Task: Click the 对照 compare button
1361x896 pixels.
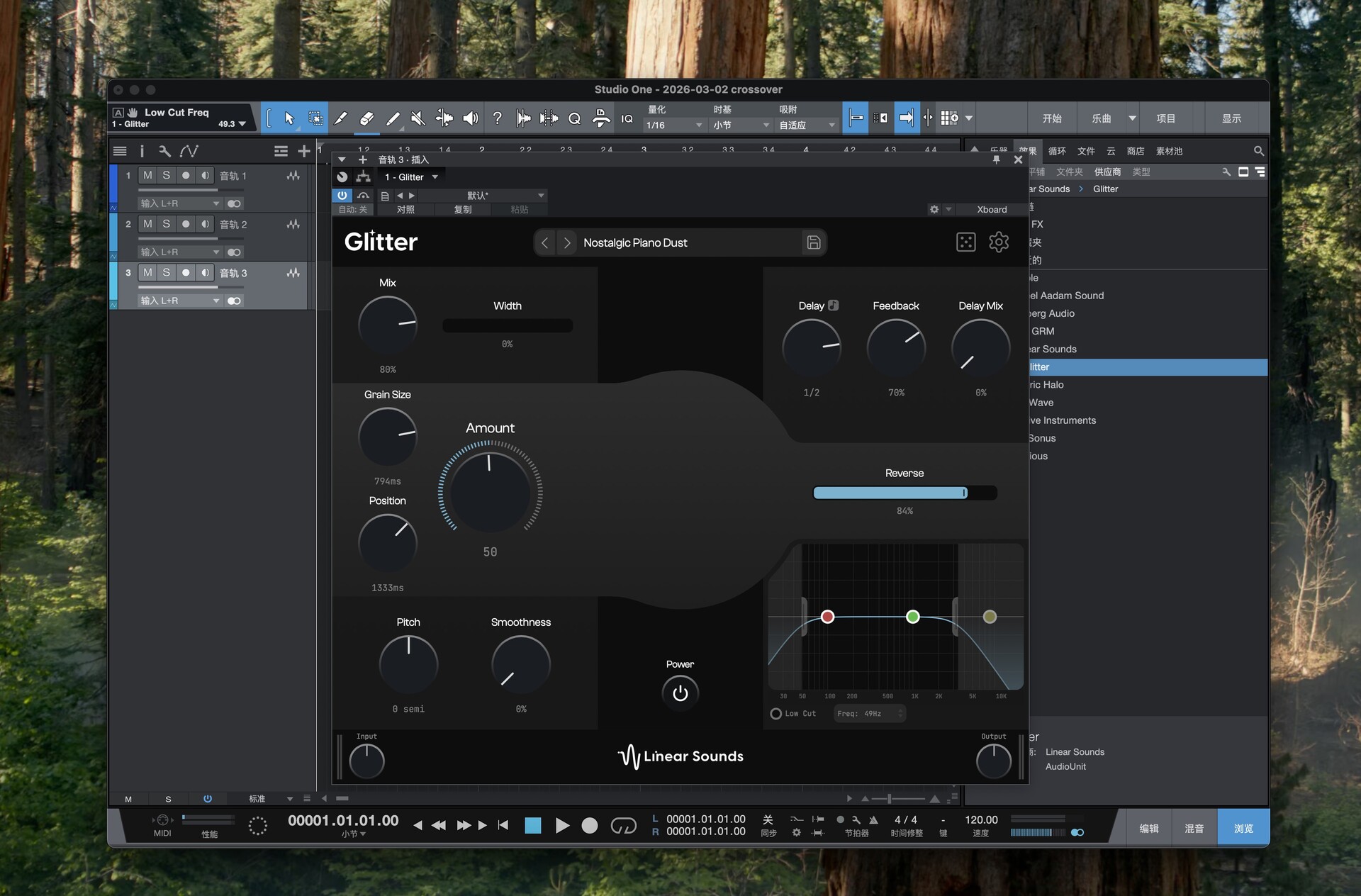Action: [405, 210]
